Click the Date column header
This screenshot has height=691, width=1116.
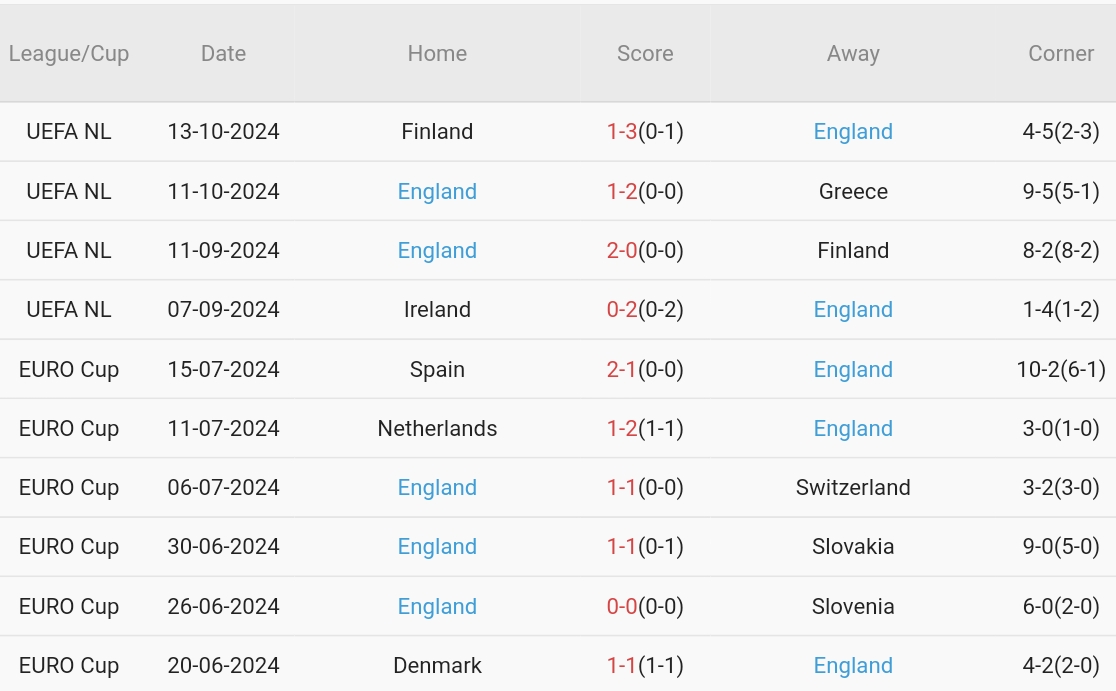tap(223, 54)
